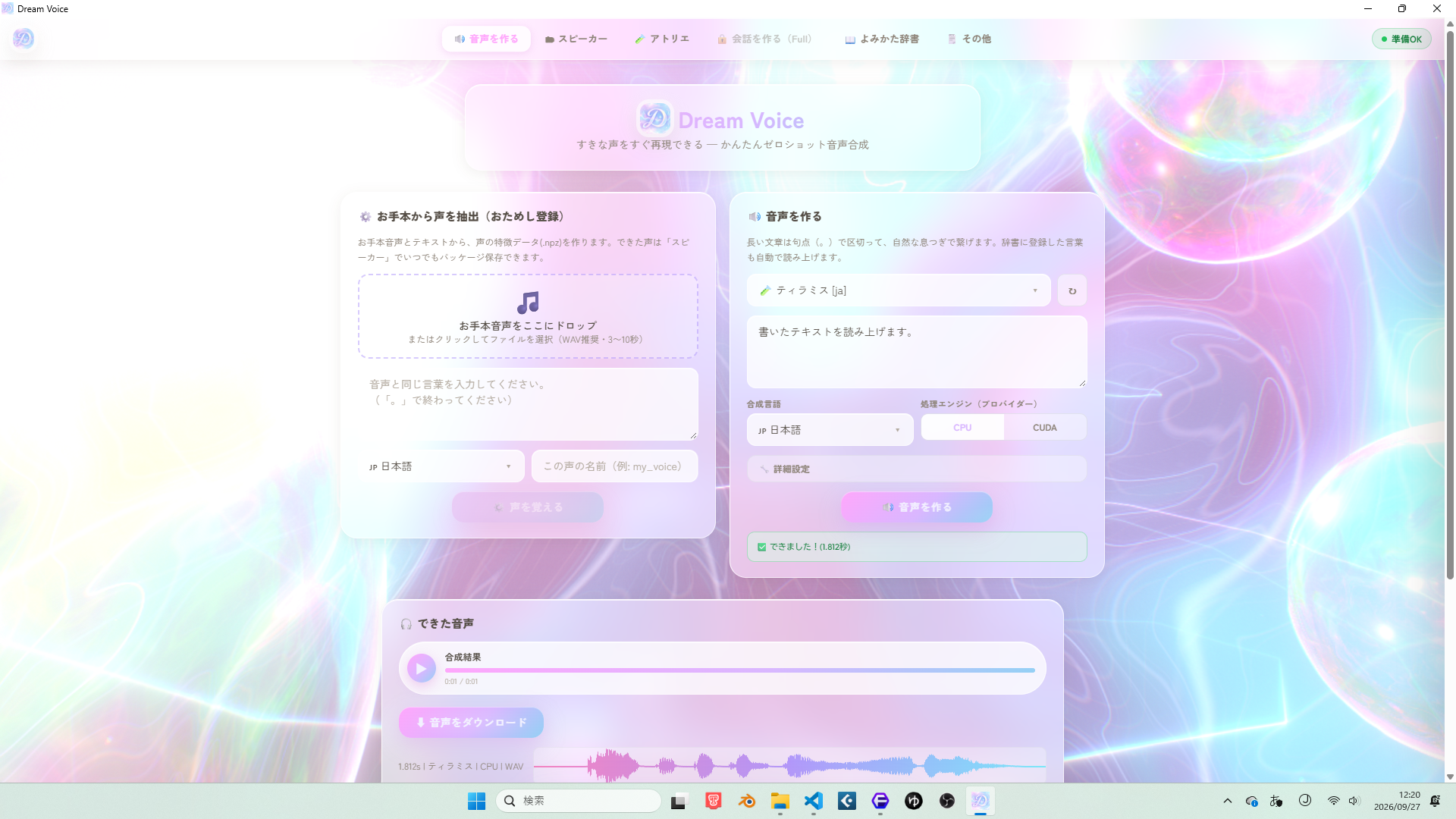The height and width of the screenshot is (819, 1456).
Task: Click the IME あ input indicator
Action: pos(1277,801)
